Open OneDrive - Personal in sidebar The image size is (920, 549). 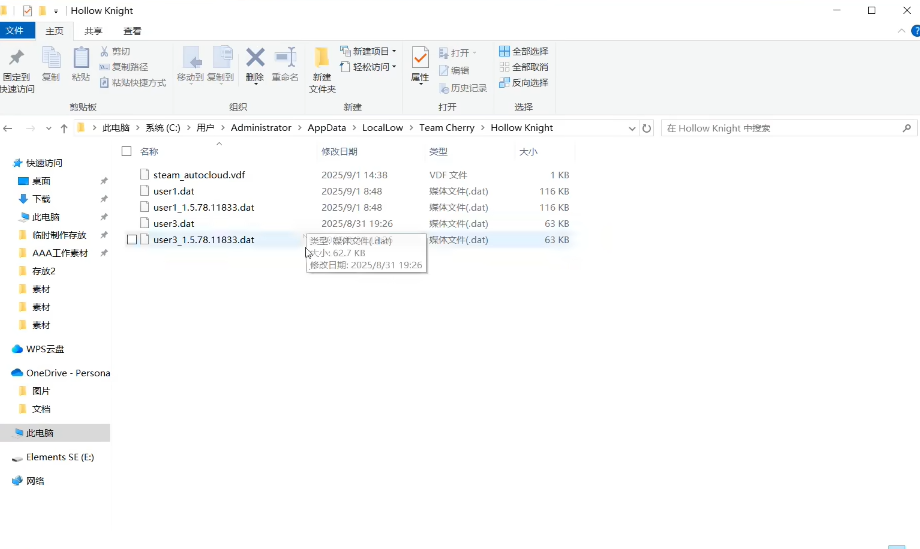[61, 373]
